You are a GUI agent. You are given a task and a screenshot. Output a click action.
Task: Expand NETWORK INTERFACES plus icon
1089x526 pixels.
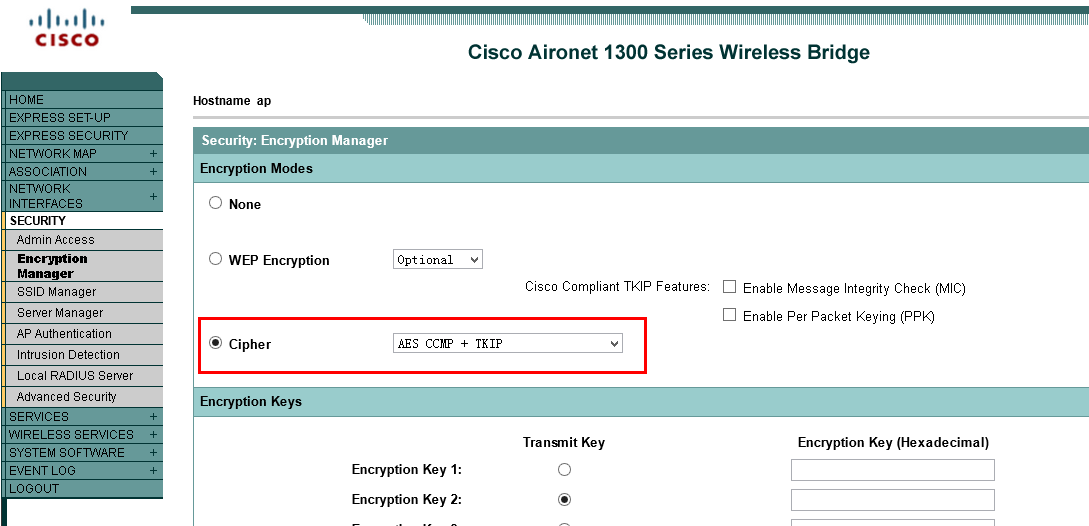153,197
